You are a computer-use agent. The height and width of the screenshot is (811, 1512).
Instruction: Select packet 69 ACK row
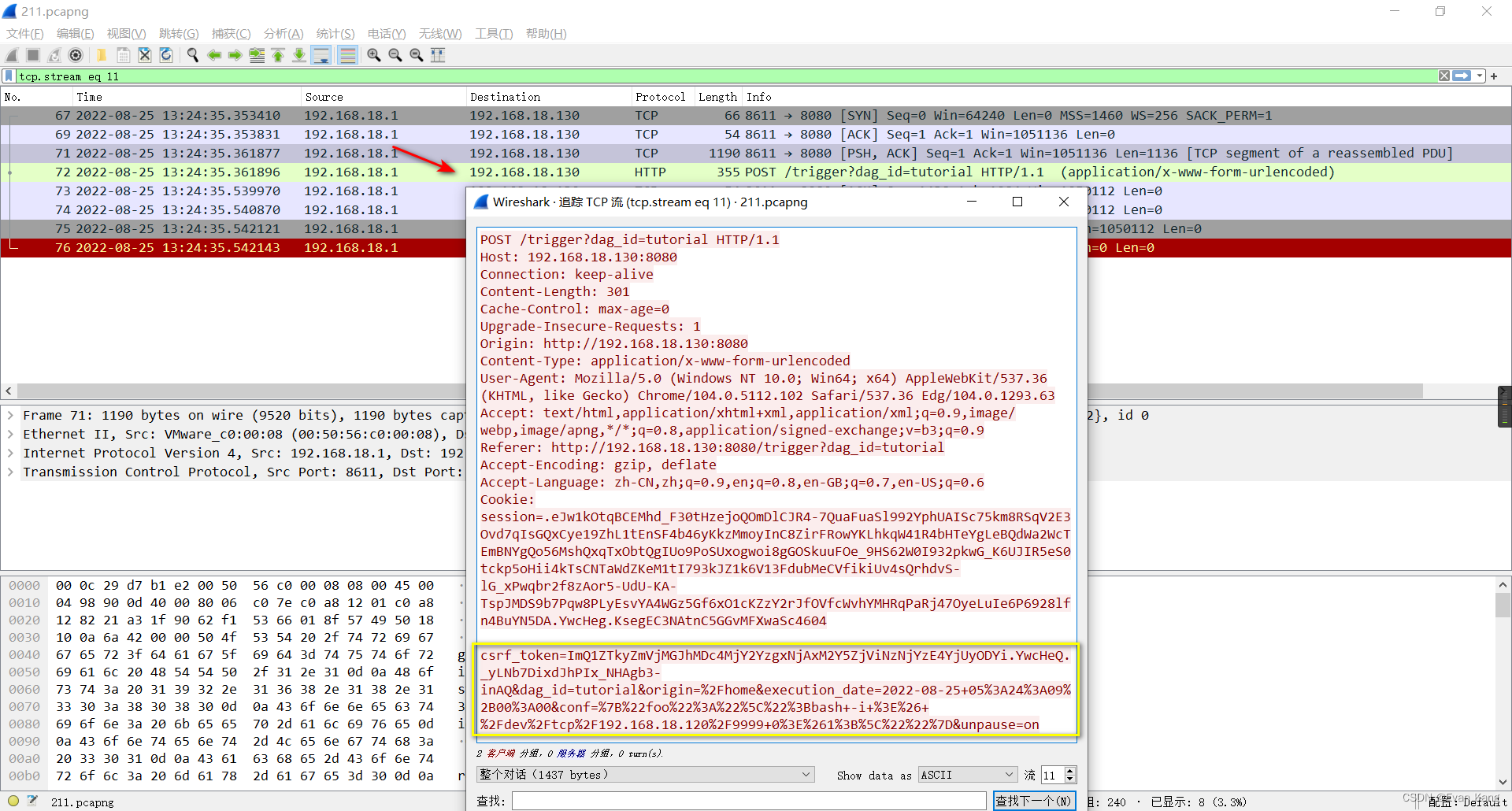[756, 135]
